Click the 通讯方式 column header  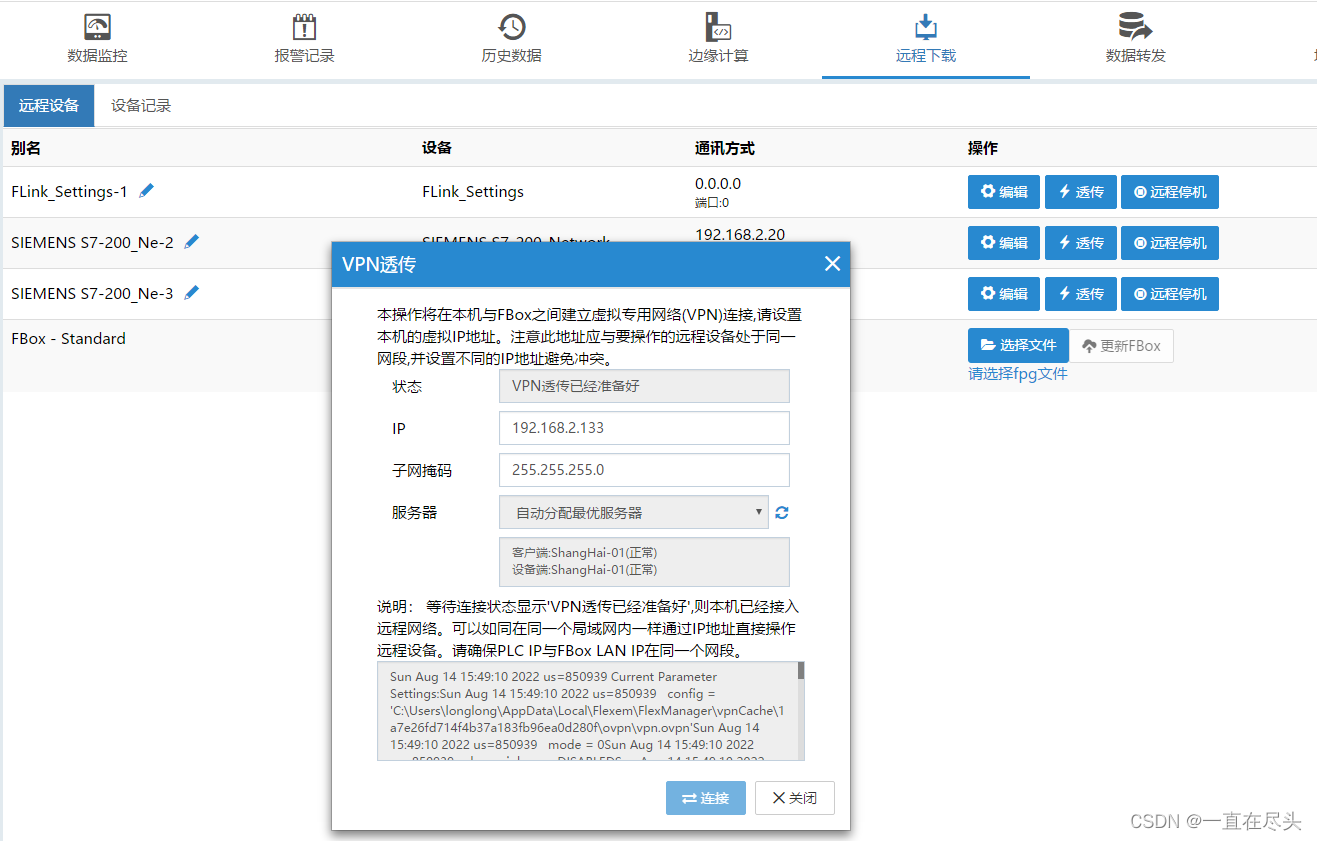(725, 148)
